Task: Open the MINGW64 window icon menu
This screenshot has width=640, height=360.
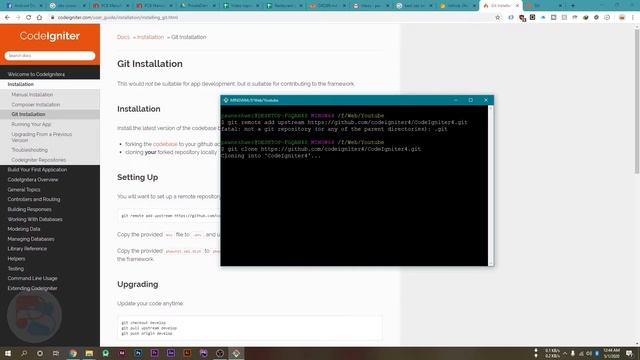Action: [x=226, y=100]
